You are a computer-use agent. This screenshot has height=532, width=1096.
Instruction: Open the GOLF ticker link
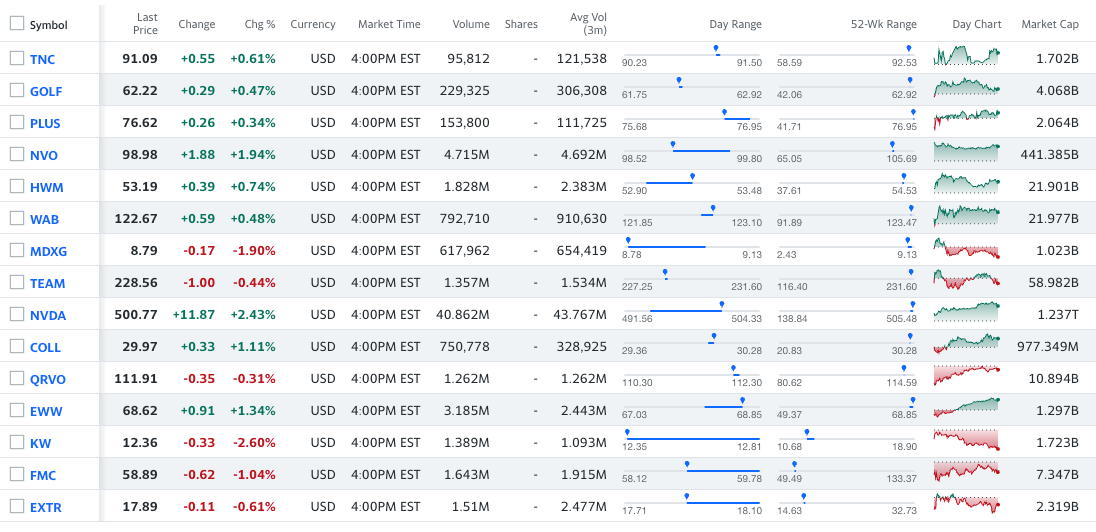[x=45, y=92]
